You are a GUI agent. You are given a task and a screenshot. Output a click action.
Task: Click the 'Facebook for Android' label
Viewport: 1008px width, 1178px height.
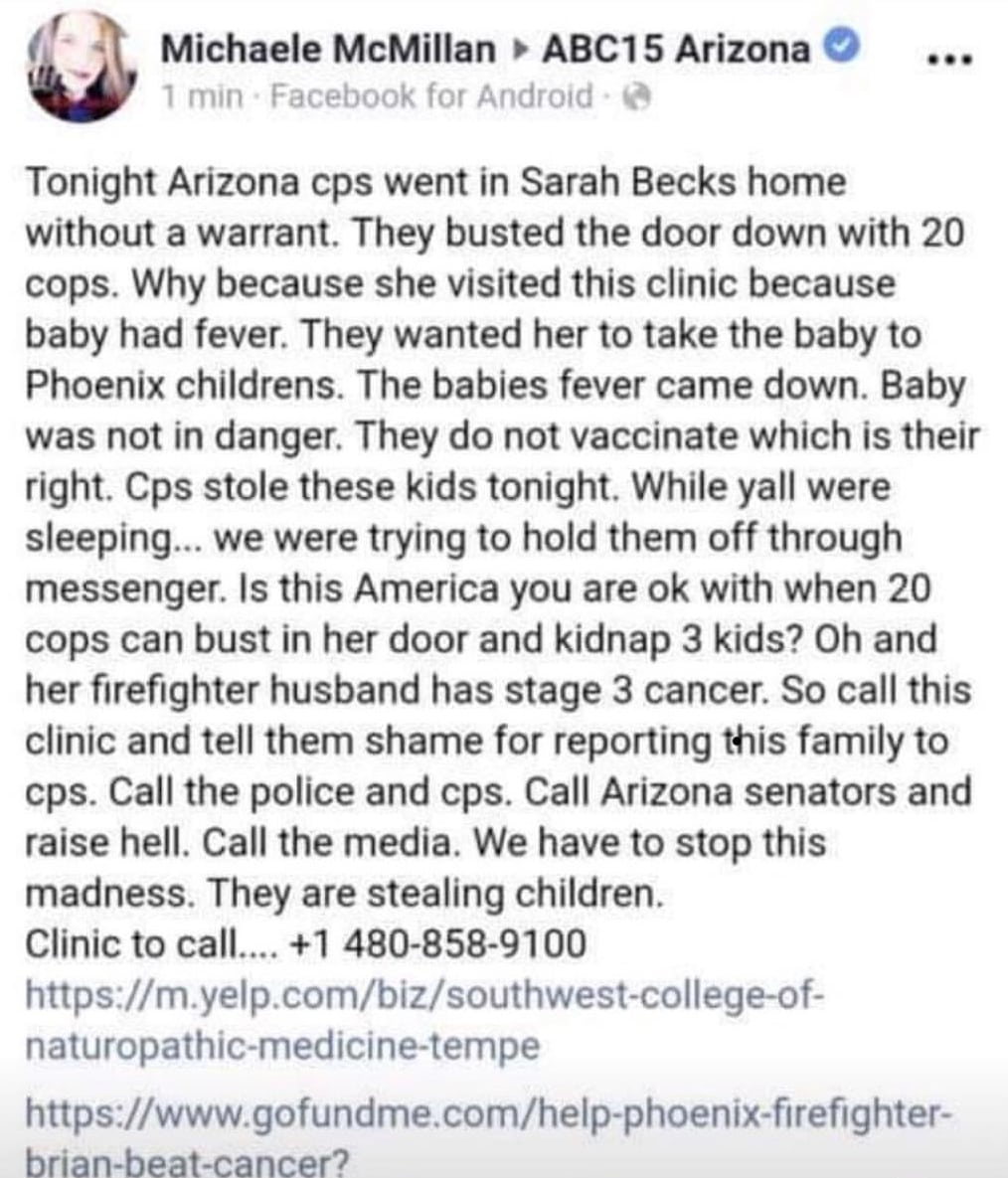(431, 96)
